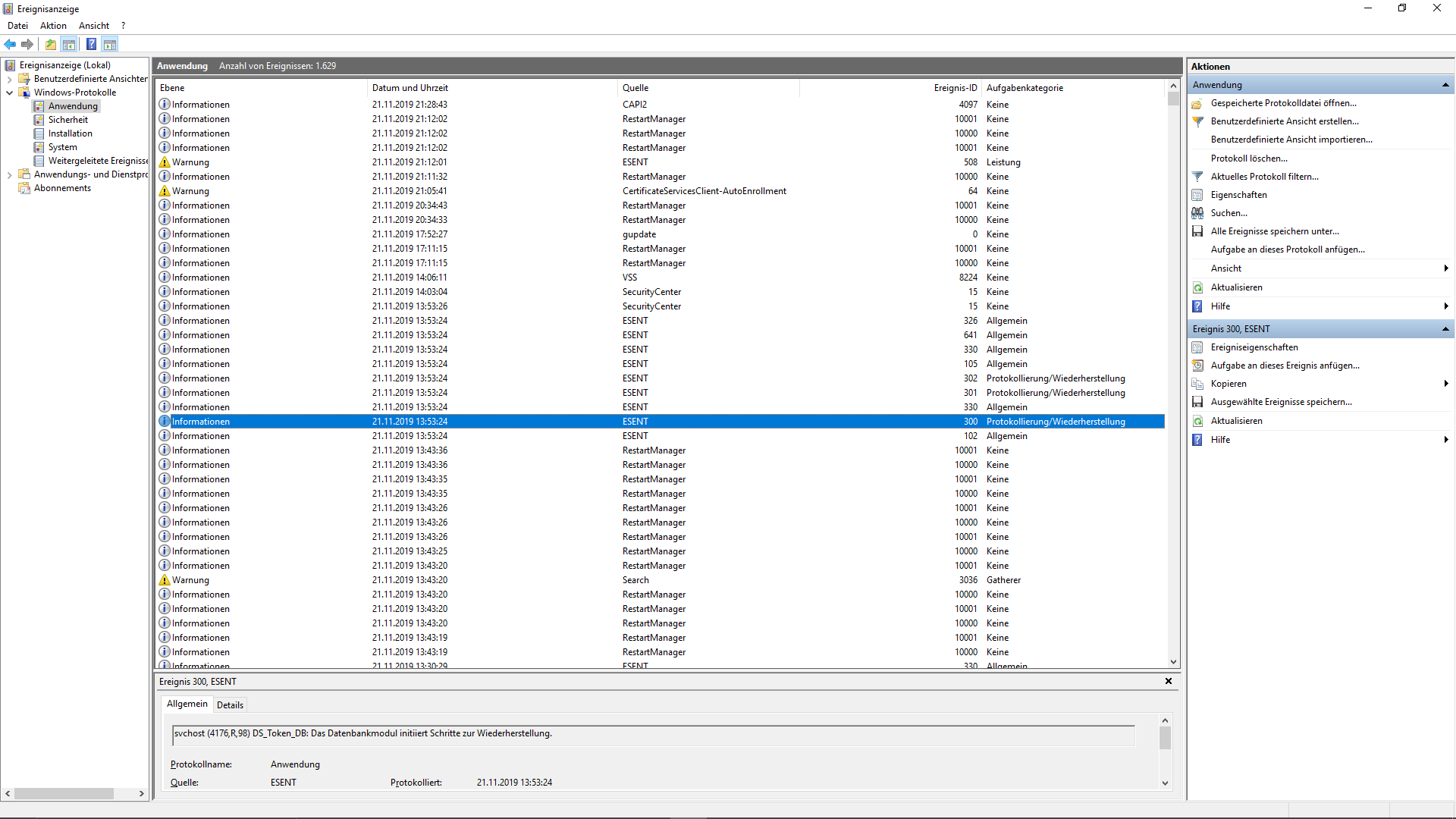This screenshot has height=819, width=1456.
Task: Click the Ereigniseigenschaften icon in Aktionen
Action: [x=1197, y=347]
